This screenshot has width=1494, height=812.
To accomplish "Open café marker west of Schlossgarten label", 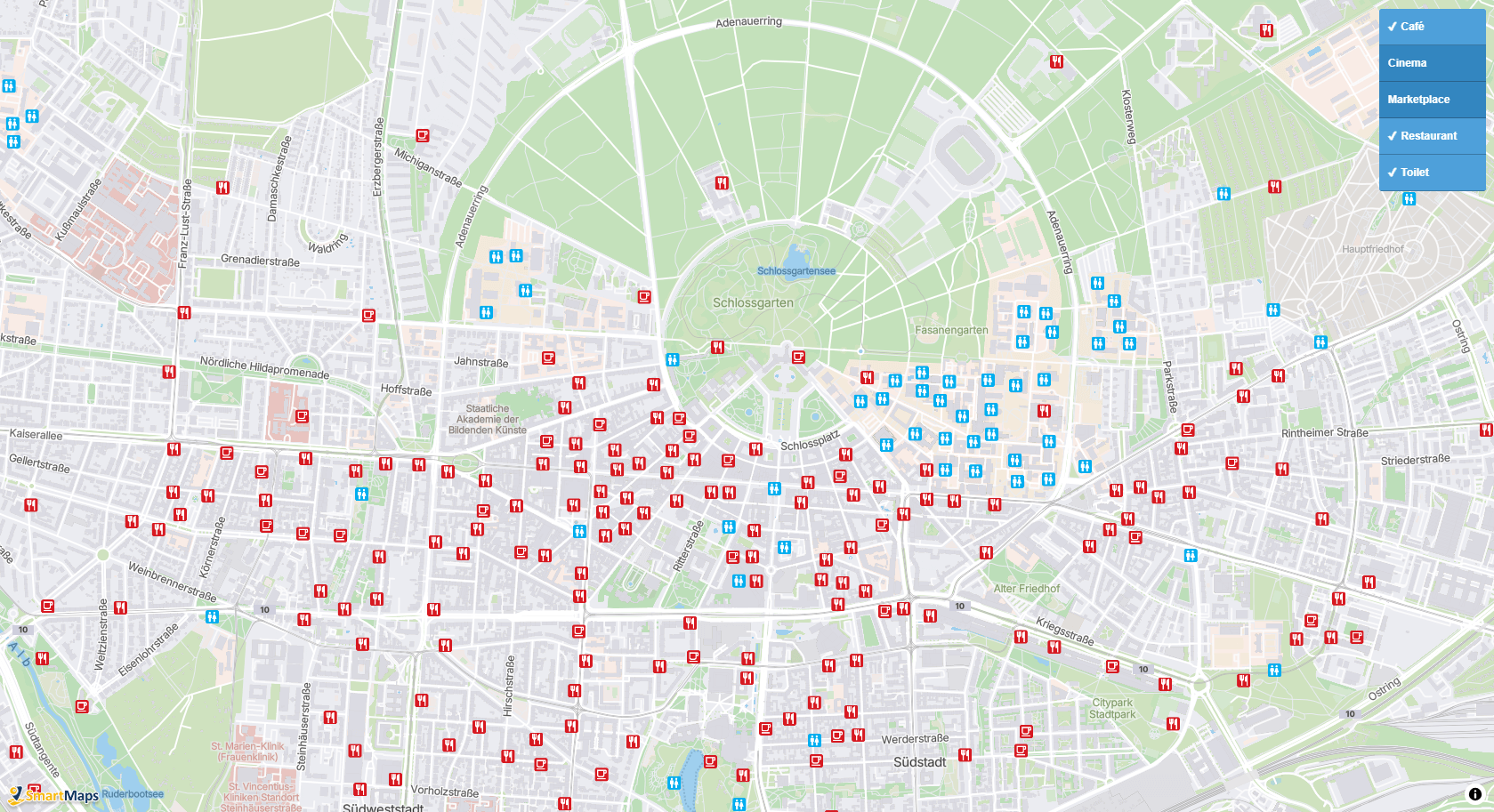I will click(x=644, y=297).
